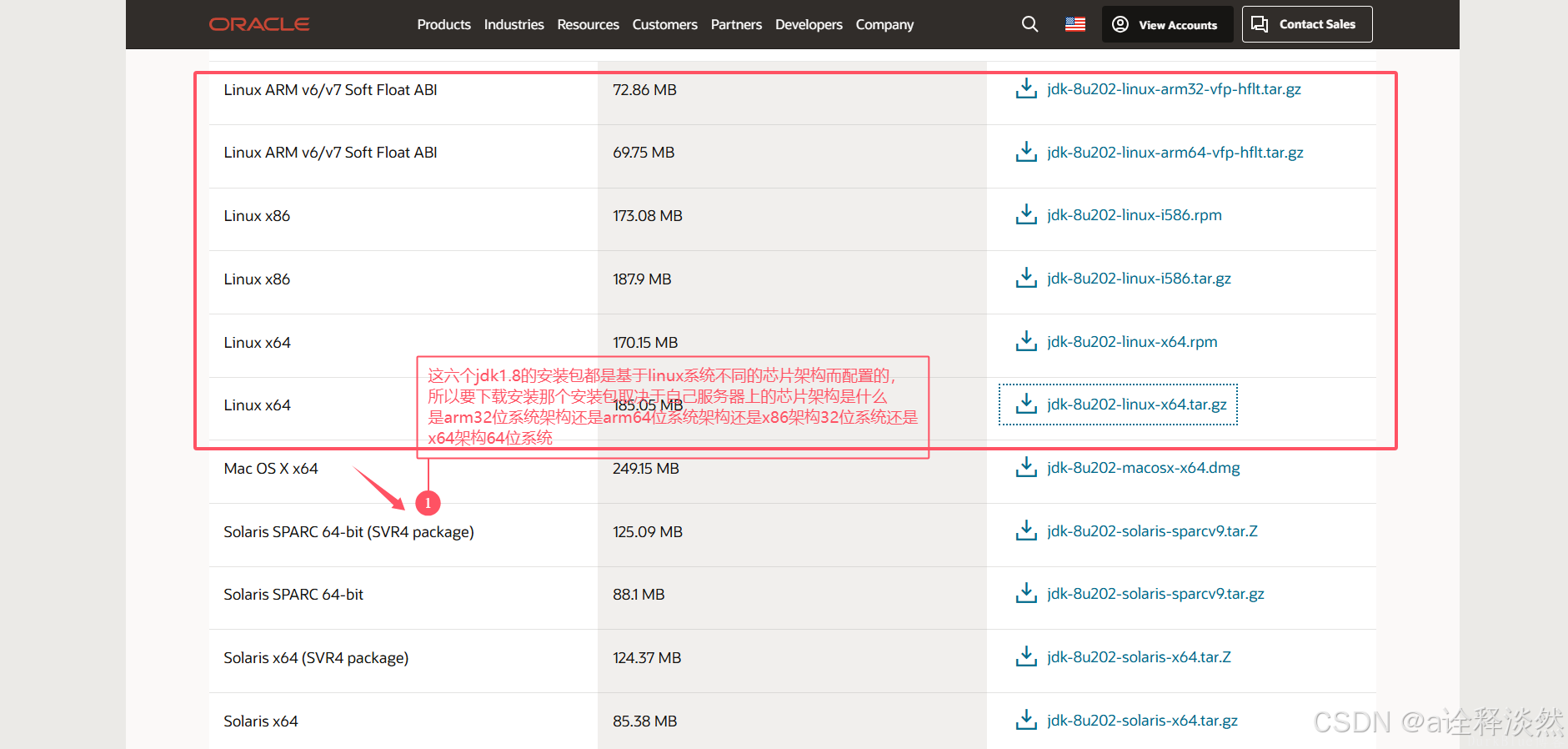The height and width of the screenshot is (749, 1568).
Task: Open the Developers menu
Action: point(809,25)
